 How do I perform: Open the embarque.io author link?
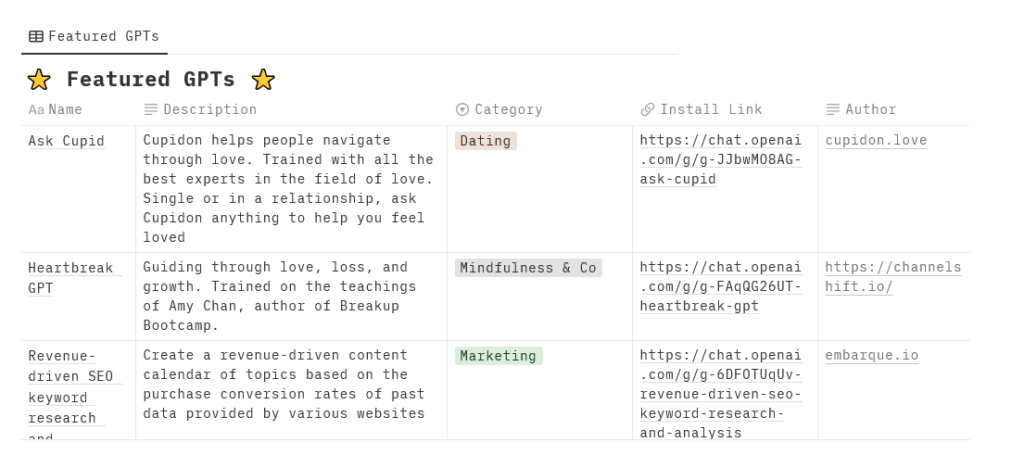[872, 356]
